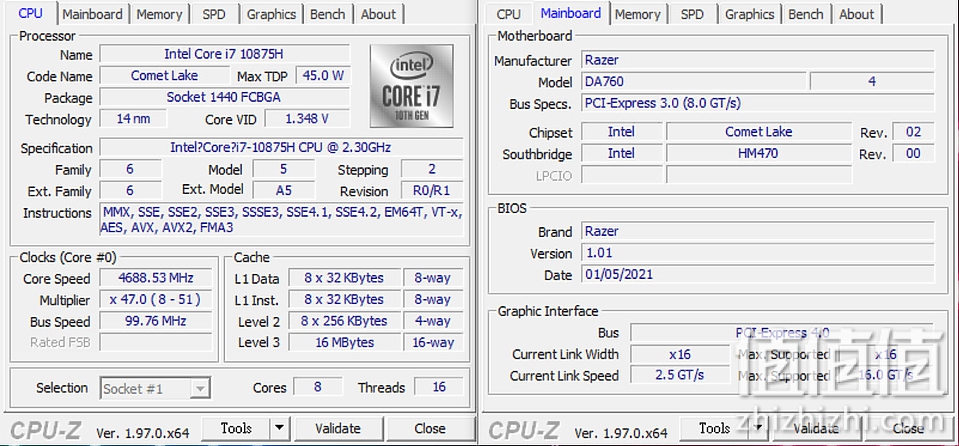The image size is (959, 446).
Task: Click the Socket 1440 FCBGA package value
Action: (x=224, y=97)
